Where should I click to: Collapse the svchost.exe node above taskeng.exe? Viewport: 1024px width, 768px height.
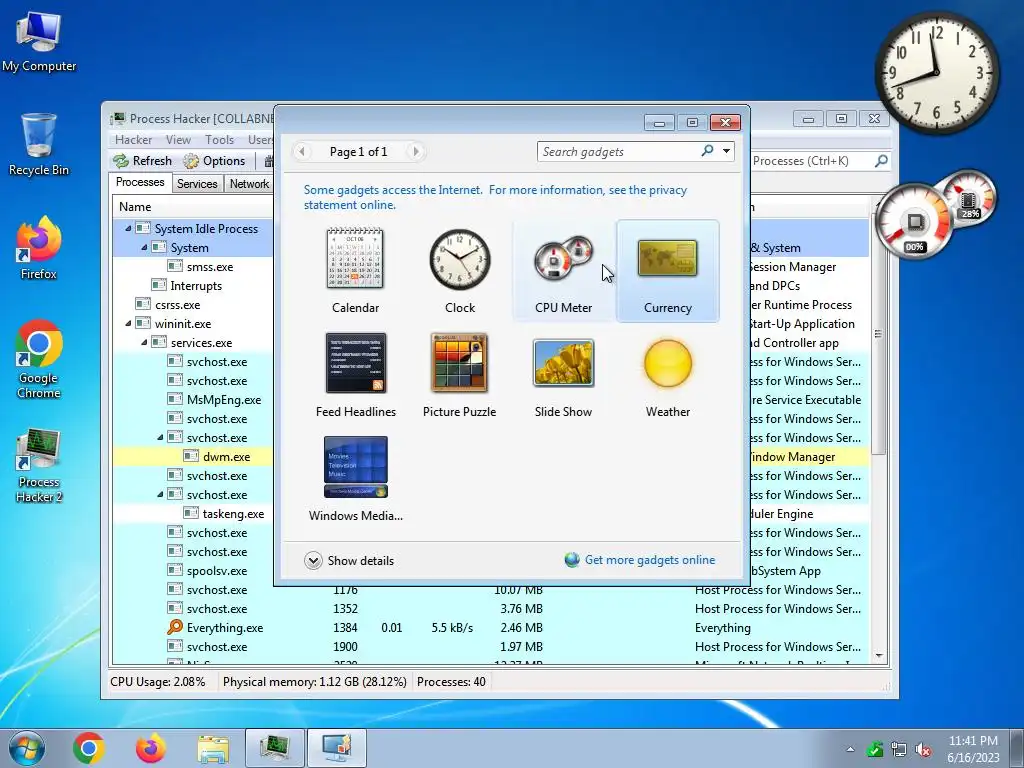pos(160,494)
